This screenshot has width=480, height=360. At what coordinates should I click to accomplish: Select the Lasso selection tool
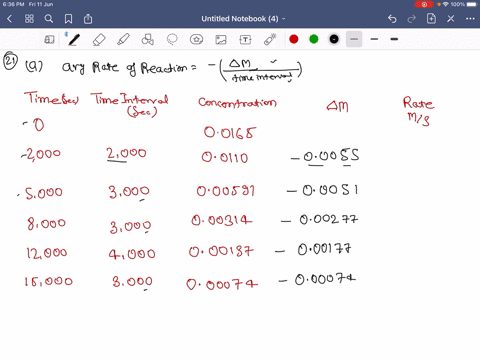tap(172, 39)
